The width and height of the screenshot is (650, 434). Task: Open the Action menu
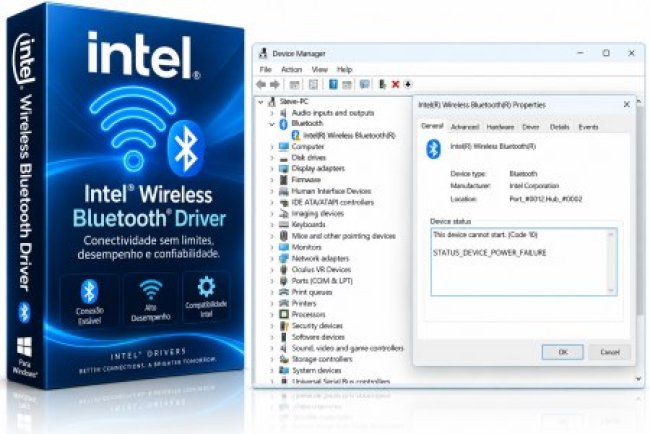[x=291, y=69]
